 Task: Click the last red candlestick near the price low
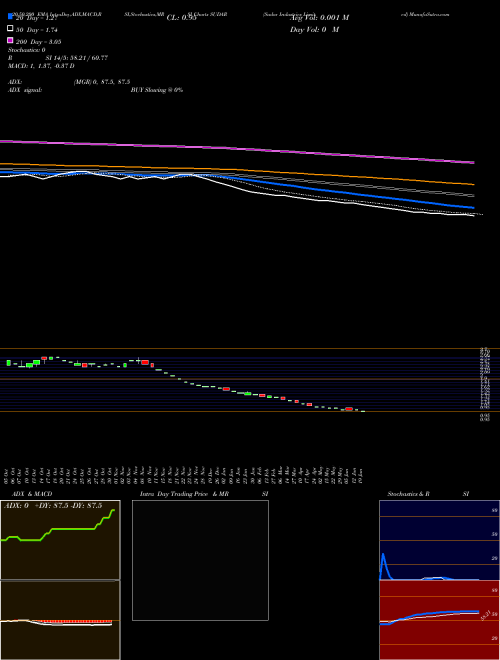(349, 409)
